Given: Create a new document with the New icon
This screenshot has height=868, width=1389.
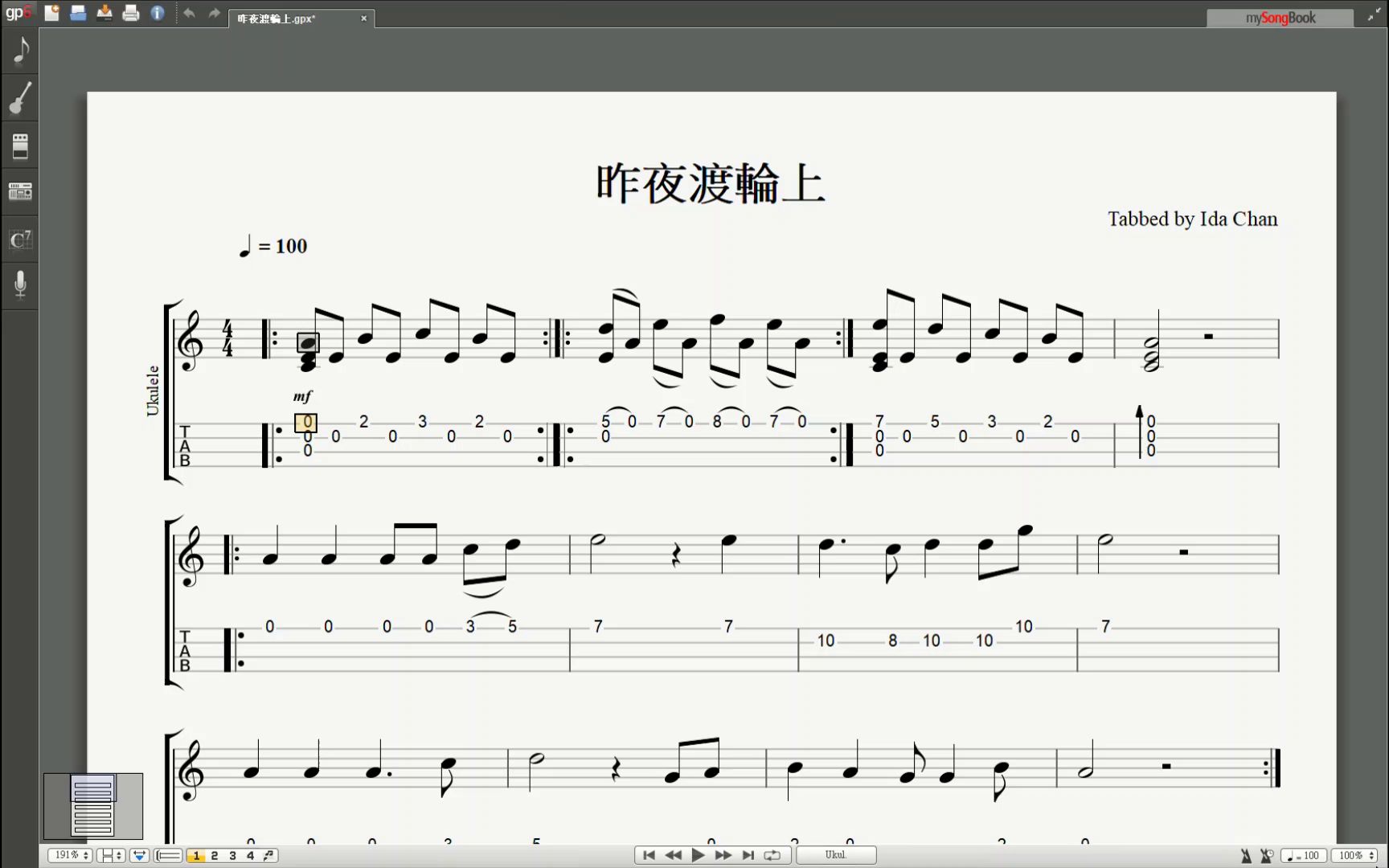Looking at the screenshot, I should 51,13.
